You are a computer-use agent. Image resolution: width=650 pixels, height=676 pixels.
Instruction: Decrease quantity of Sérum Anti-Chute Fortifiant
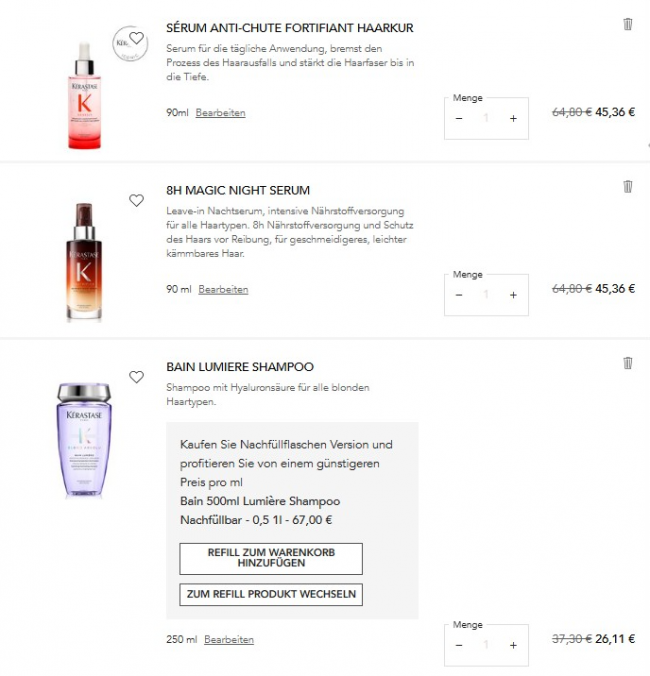click(x=459, y=118)
